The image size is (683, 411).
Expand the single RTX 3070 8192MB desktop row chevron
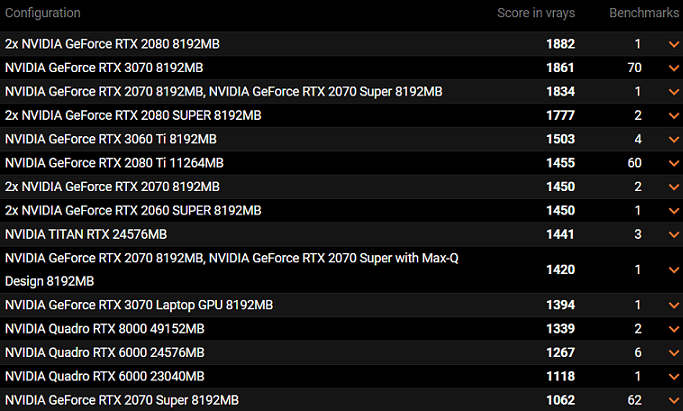[x=673, y=68]
